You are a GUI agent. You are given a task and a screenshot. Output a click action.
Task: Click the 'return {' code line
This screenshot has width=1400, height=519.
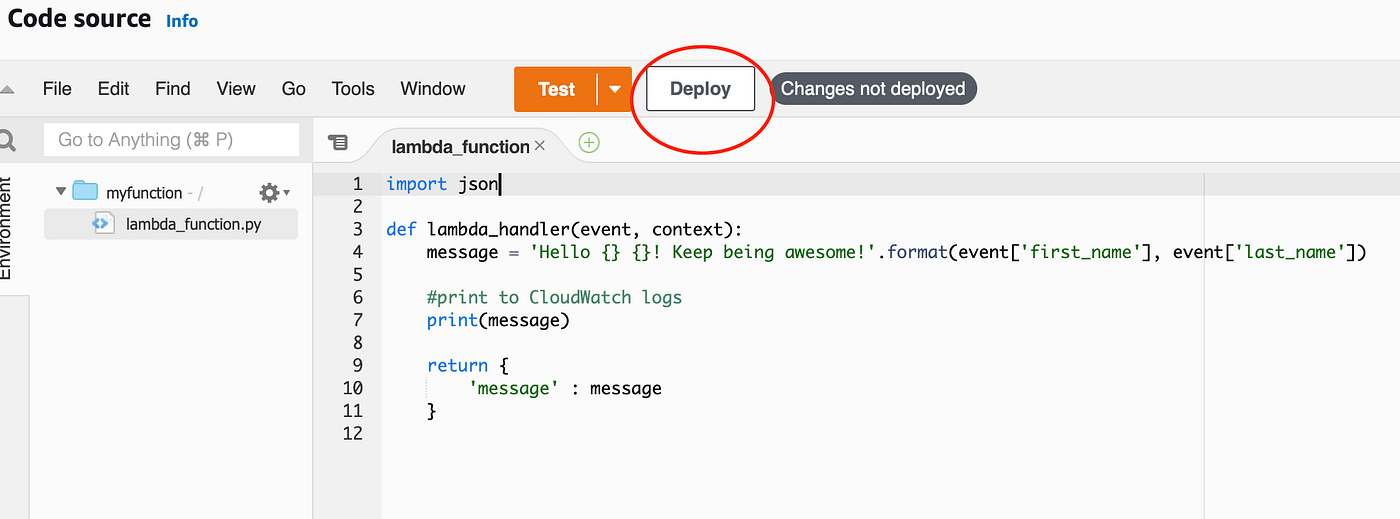pyautogui.click(x=468, y=365)
